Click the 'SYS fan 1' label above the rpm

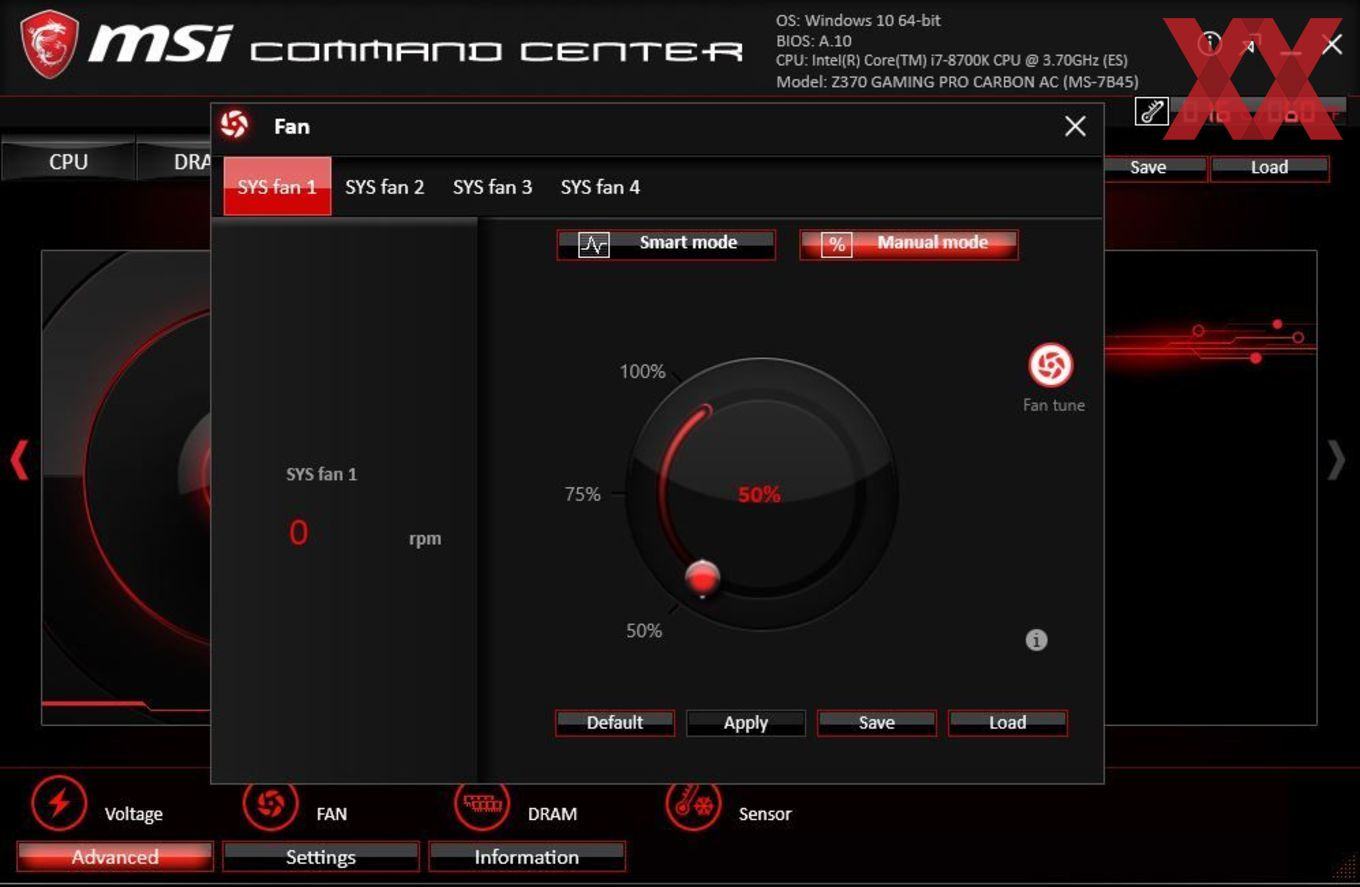click(x=321, y=474)
